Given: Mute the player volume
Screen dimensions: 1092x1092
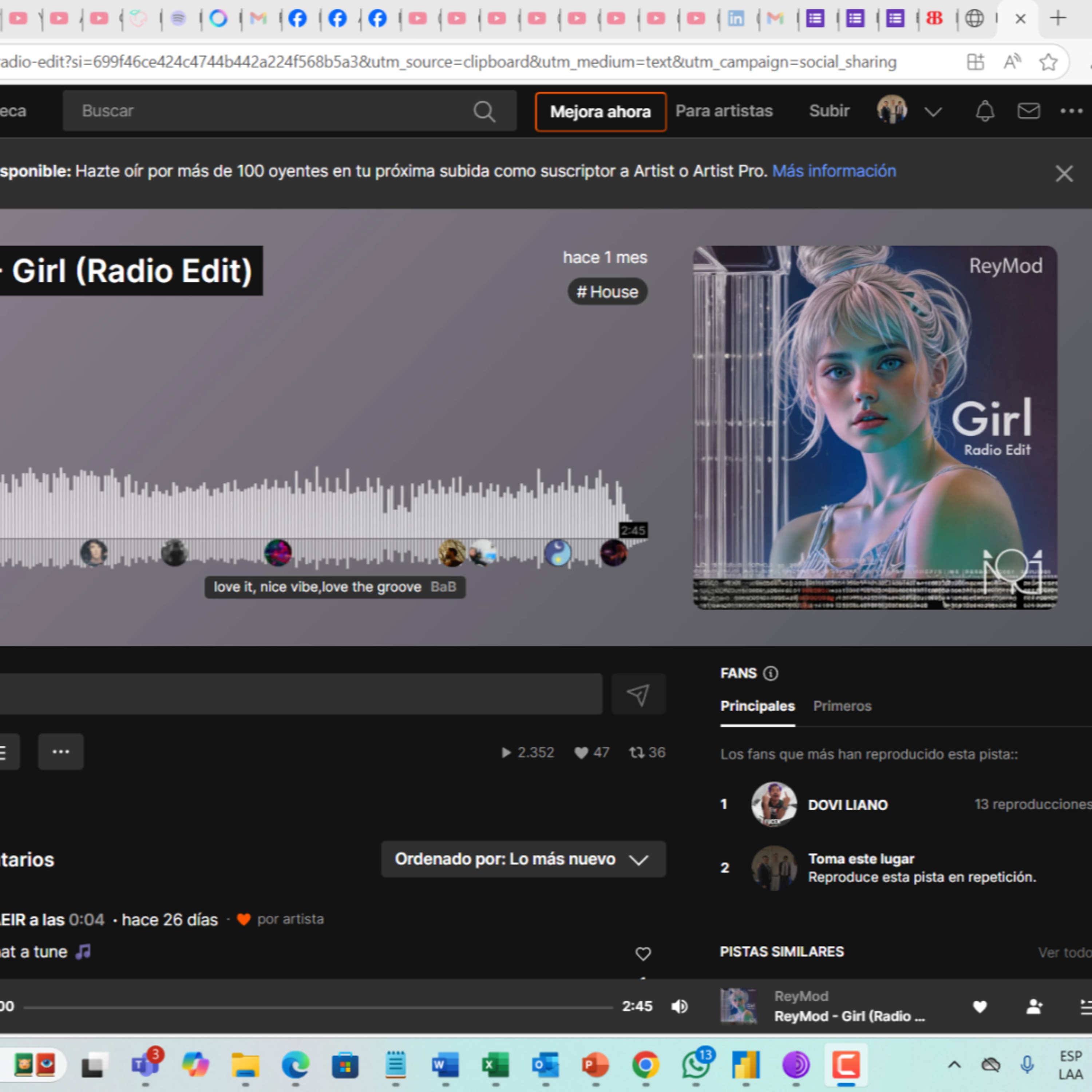Looking at the screenshot, I should (x=679, y=1006).
